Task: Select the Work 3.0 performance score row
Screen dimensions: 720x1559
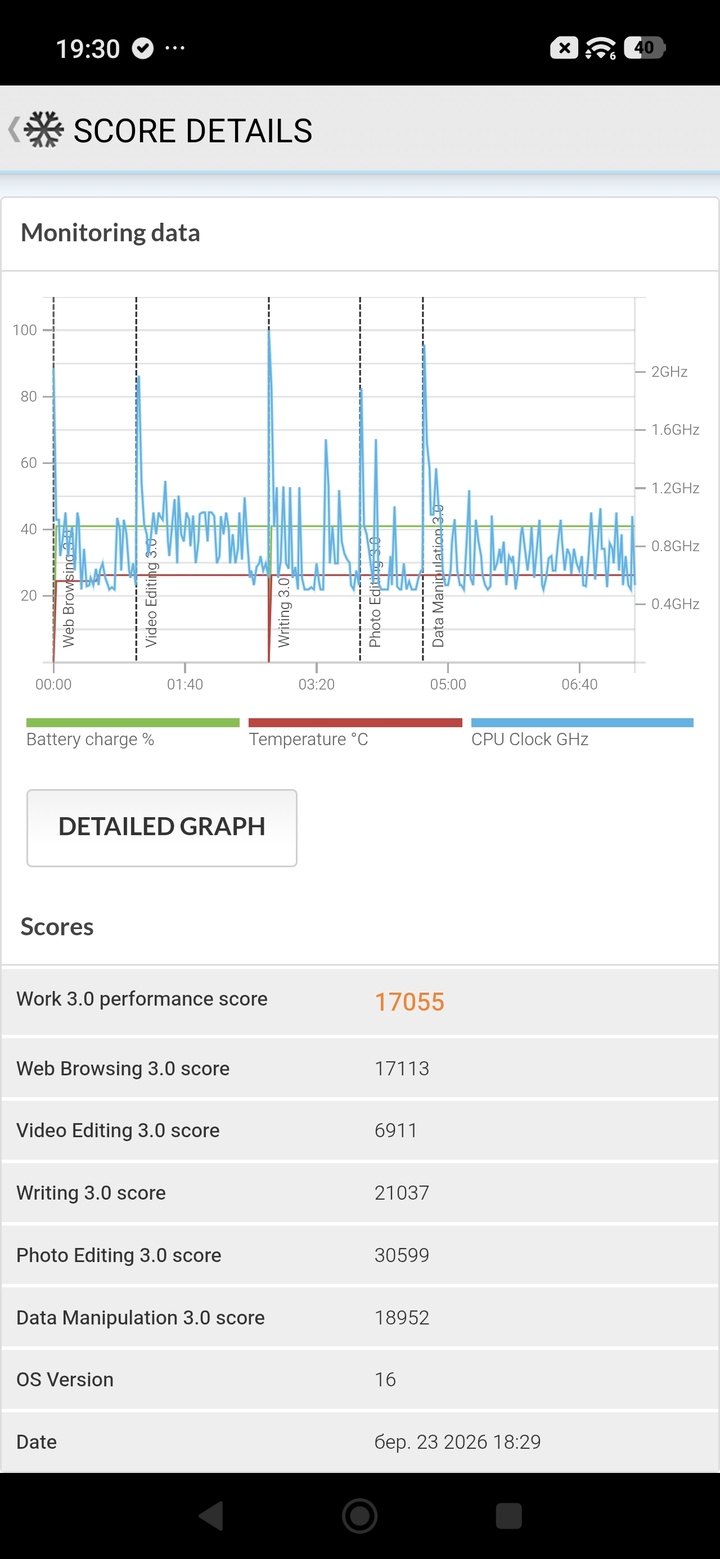Action: coord(360,1001)
